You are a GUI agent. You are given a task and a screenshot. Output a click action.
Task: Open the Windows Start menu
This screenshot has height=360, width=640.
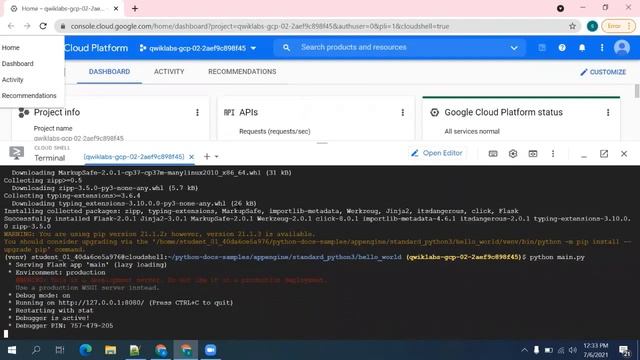click(12, 350)
